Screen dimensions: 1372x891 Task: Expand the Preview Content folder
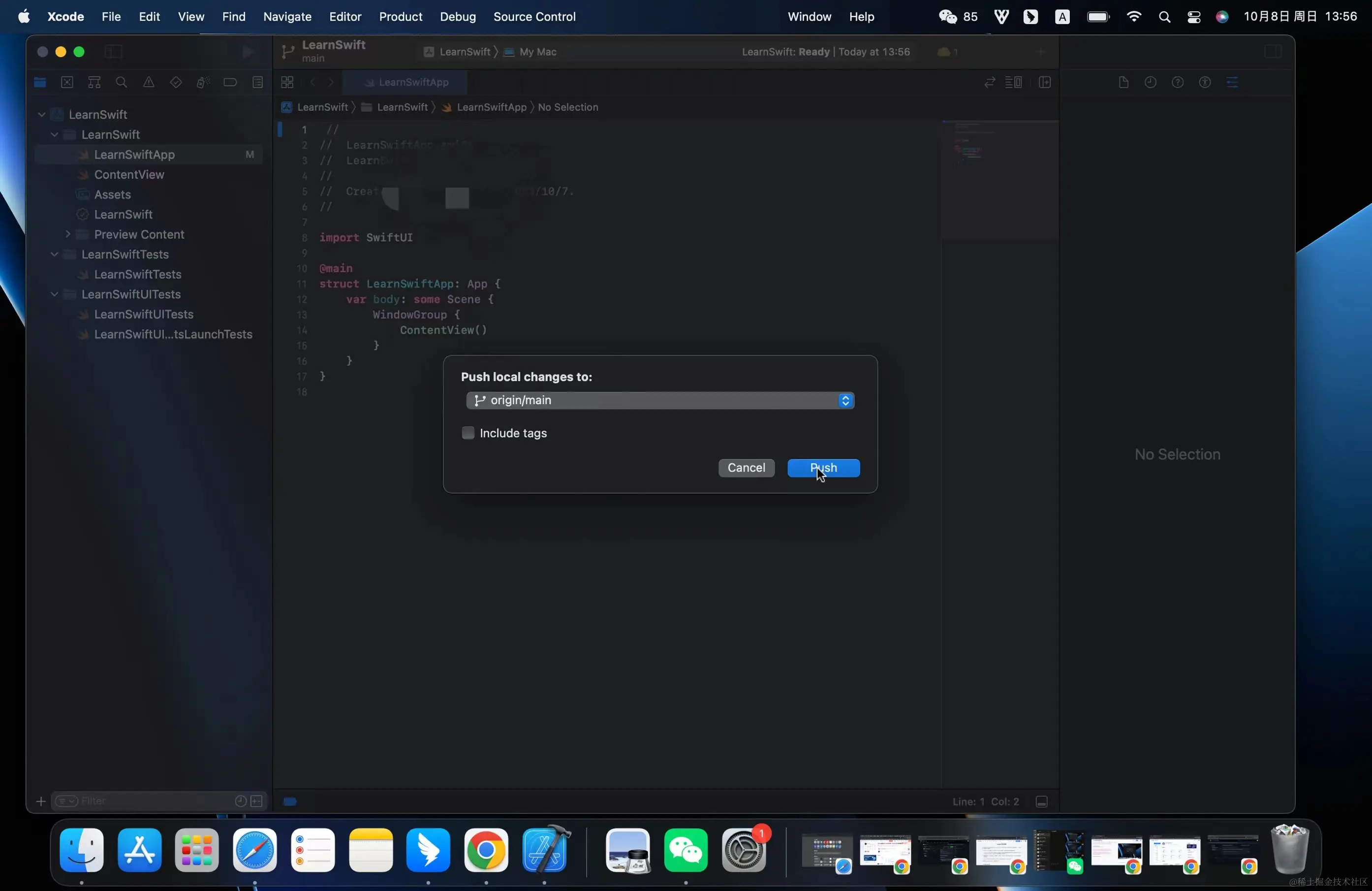pyautogui.click(x=68, y=234)
